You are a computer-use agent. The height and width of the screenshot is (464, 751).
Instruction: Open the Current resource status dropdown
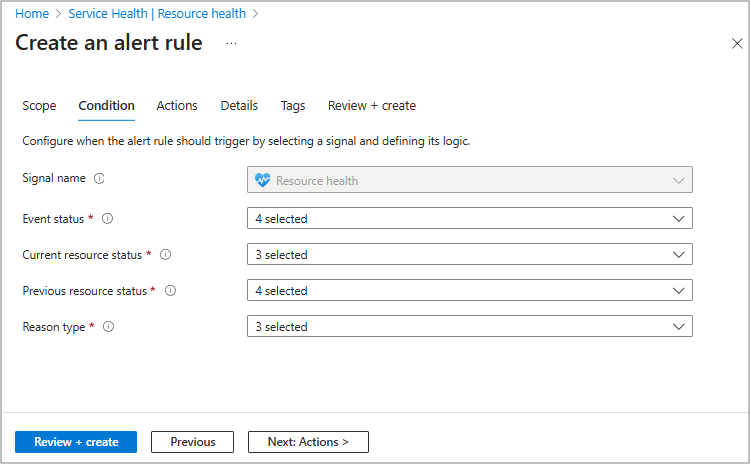click(x=469, y=254)
